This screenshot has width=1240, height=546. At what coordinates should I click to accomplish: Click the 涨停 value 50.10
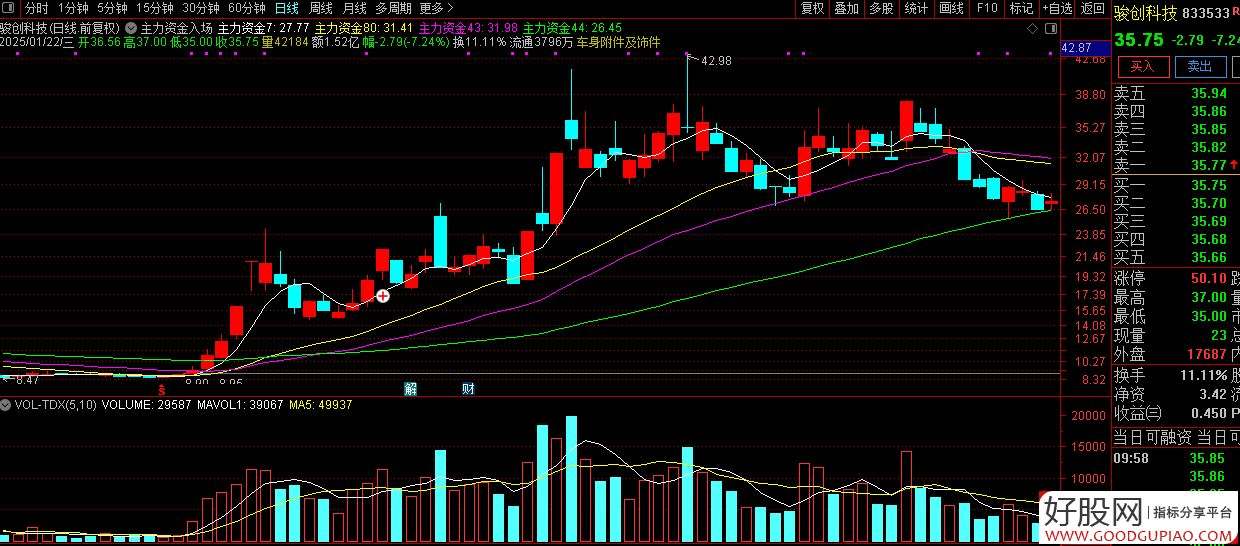click(x=1208, y=278)
